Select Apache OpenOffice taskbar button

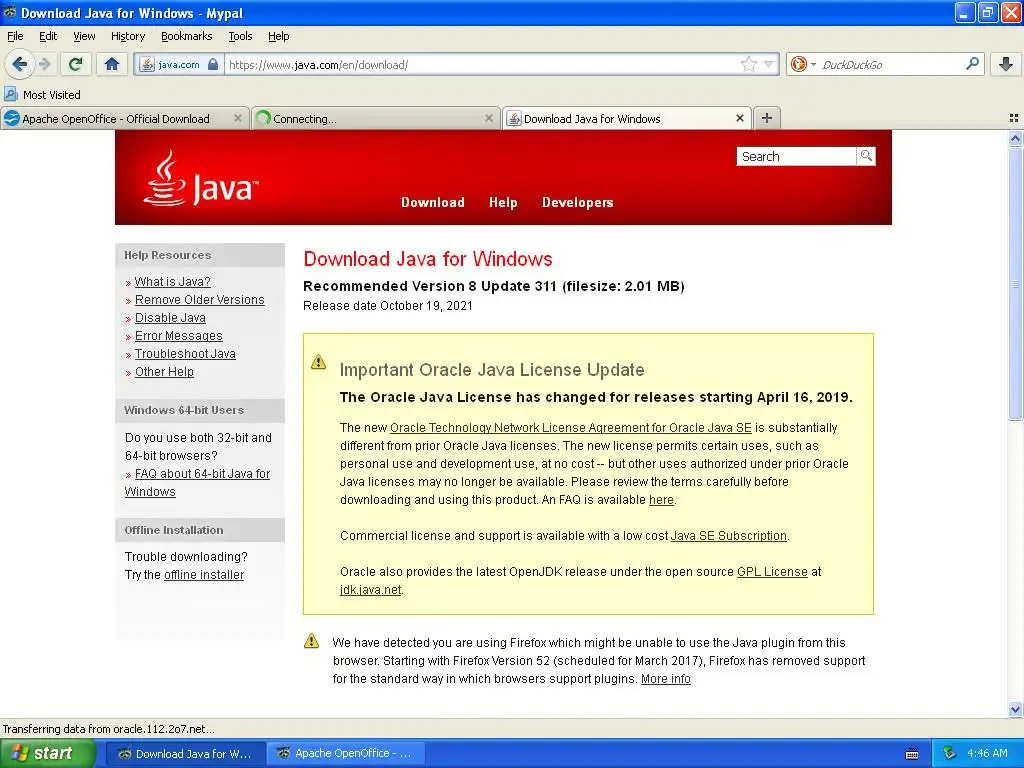coord(345,754)
